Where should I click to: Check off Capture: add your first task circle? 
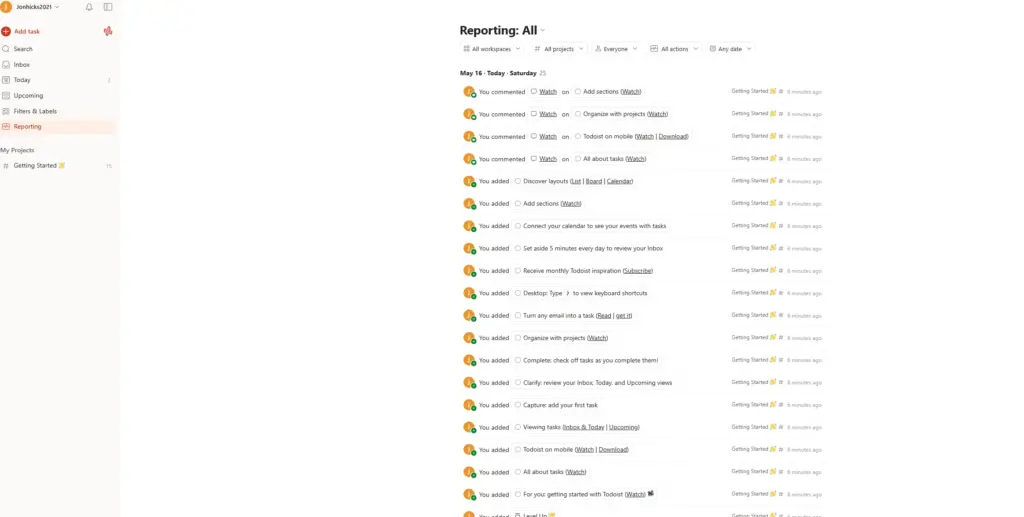(x=518, y=405)
